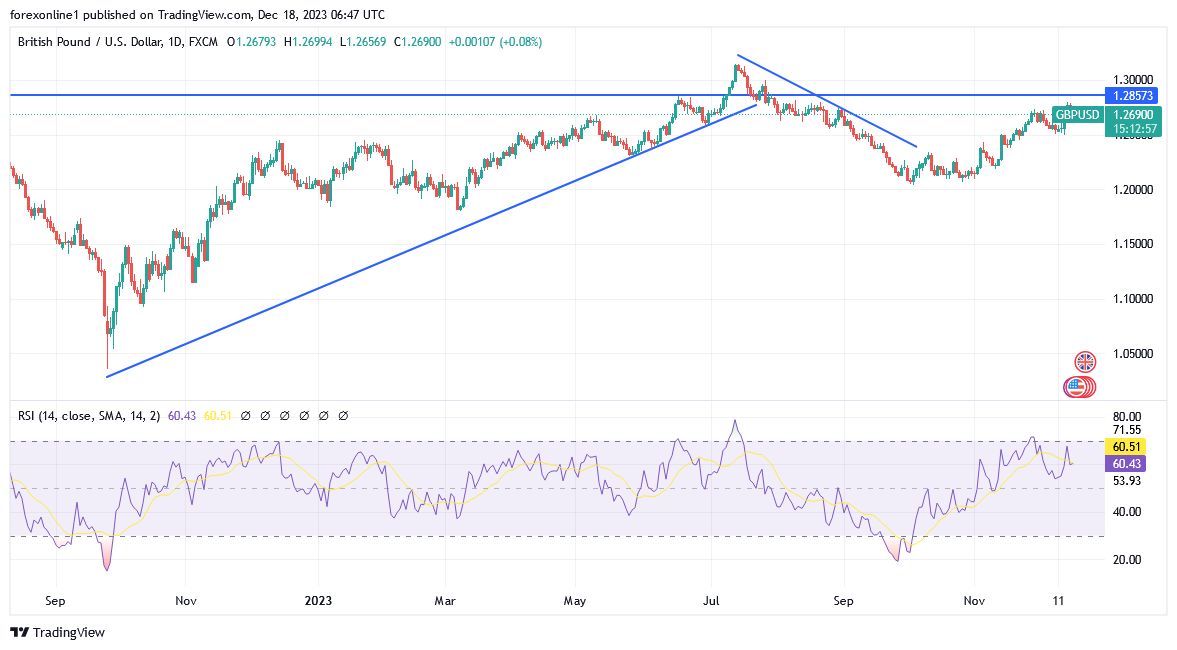
Task: Select the first slashed-circle icon in the RSI legend
Action: coord(246,414)
